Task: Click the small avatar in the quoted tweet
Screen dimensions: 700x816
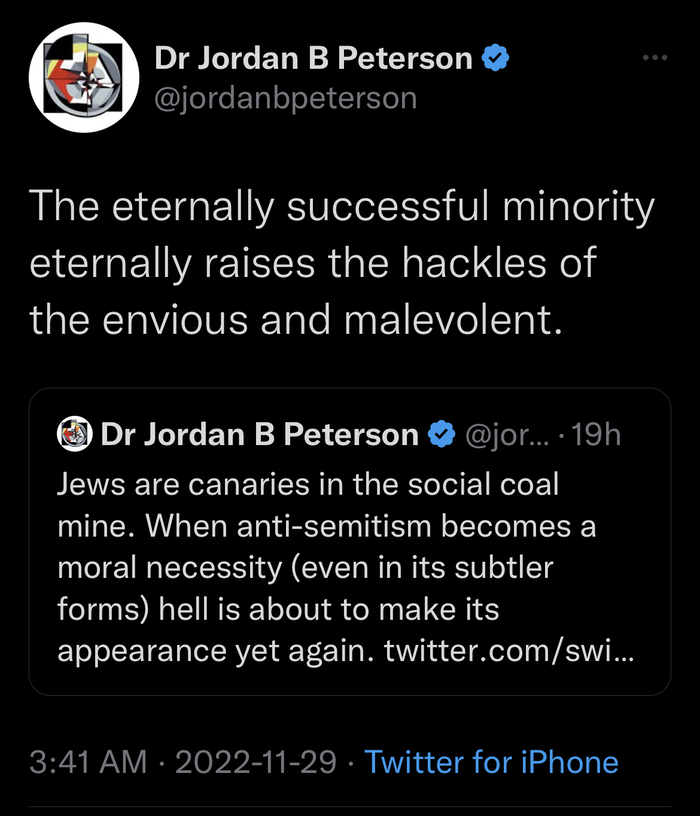Action: click(x=74, y=434)
